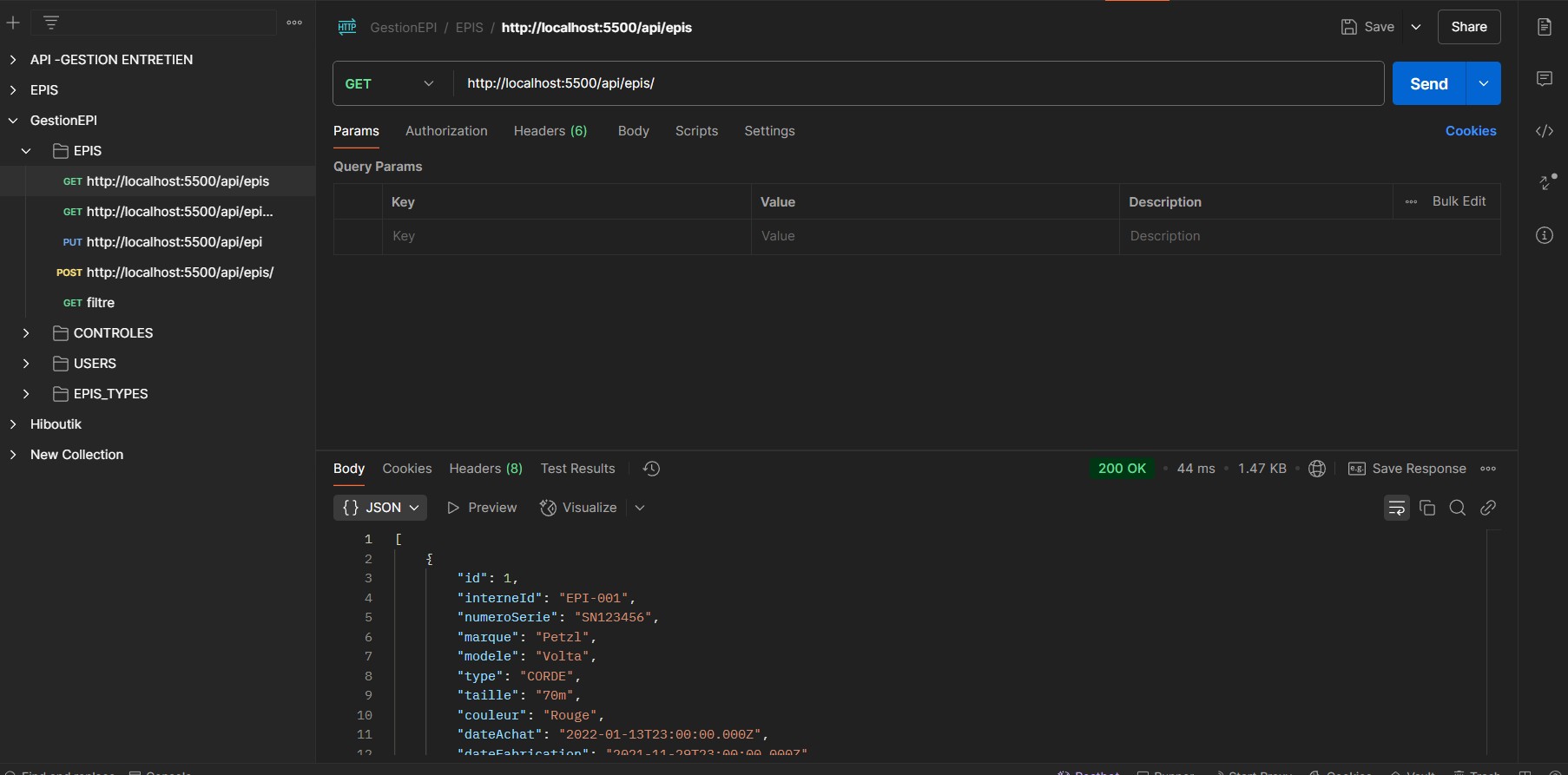Open the Send button dropdown arrow
The width and height of the screenshot is (1568, 775).
pos(1484,83)
